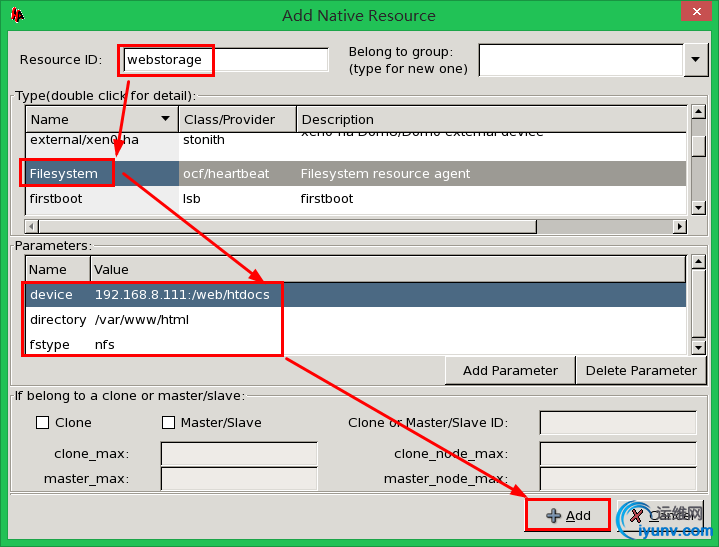This screenshot has height=547, width=719.
Task: Click type list horizontal scroll left arrow
Action: [x=31, y=226]
